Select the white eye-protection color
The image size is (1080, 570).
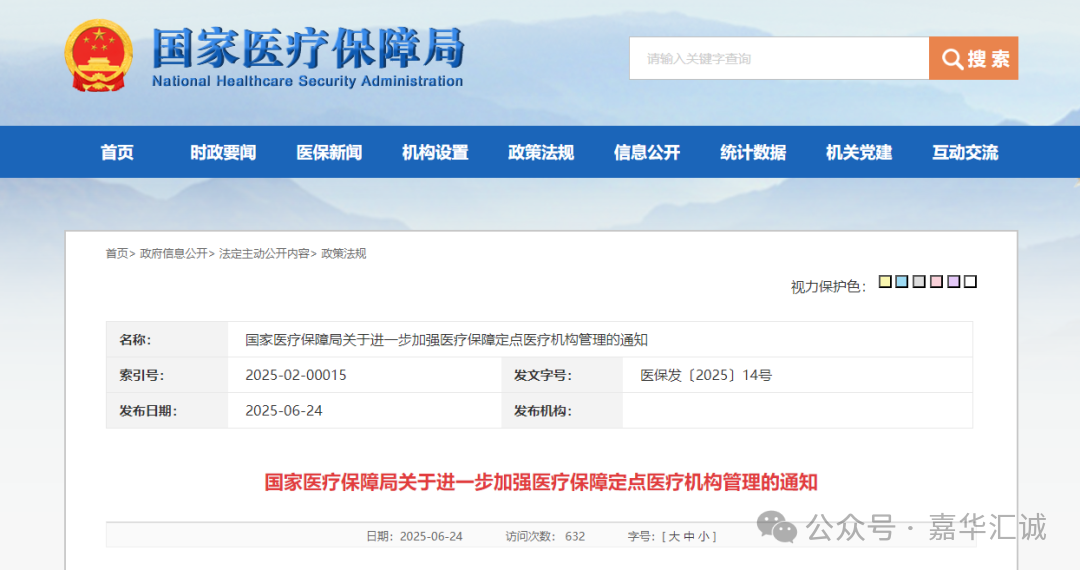coord(970,282)
